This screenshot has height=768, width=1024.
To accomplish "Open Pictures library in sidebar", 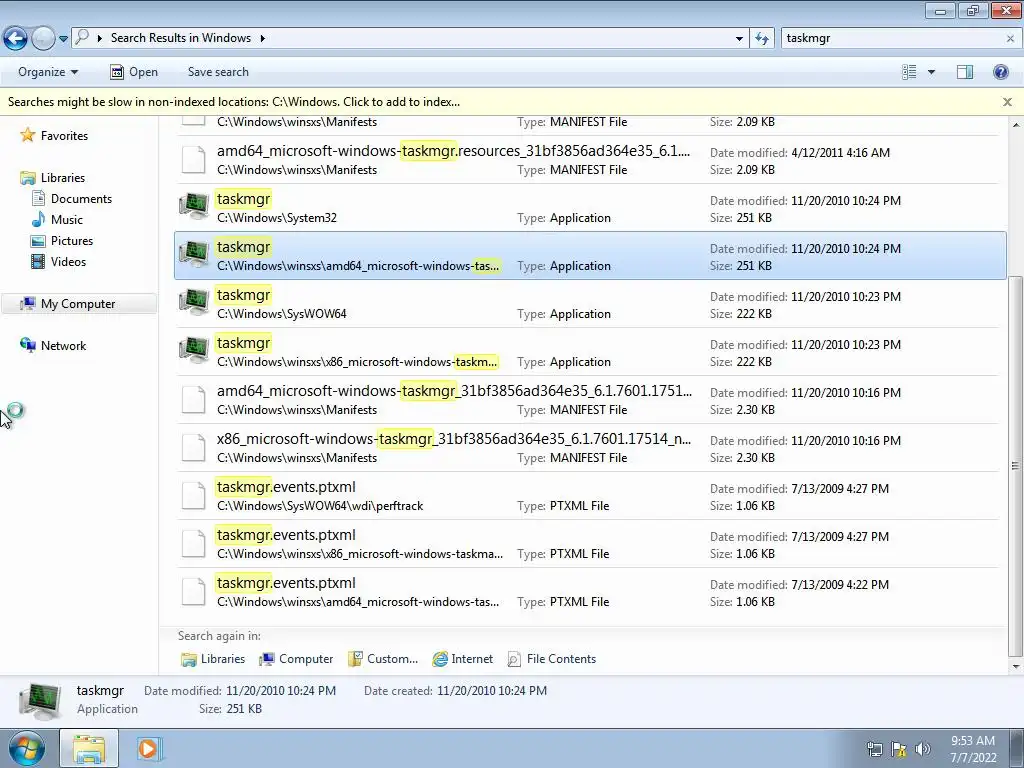I will pyautogui.click(x=72, y=240).
